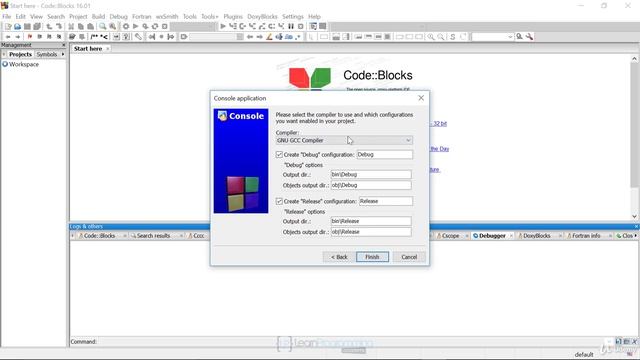Open the Build menu

click(x=98, y=16)
